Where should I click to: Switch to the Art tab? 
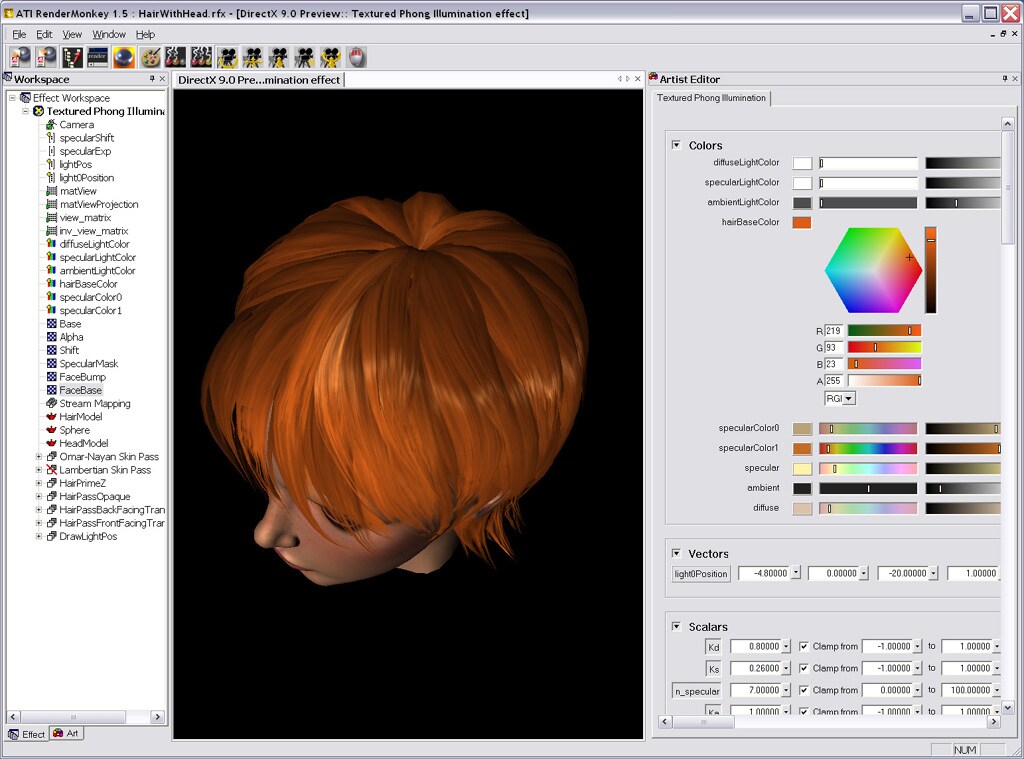click(66, 734)
